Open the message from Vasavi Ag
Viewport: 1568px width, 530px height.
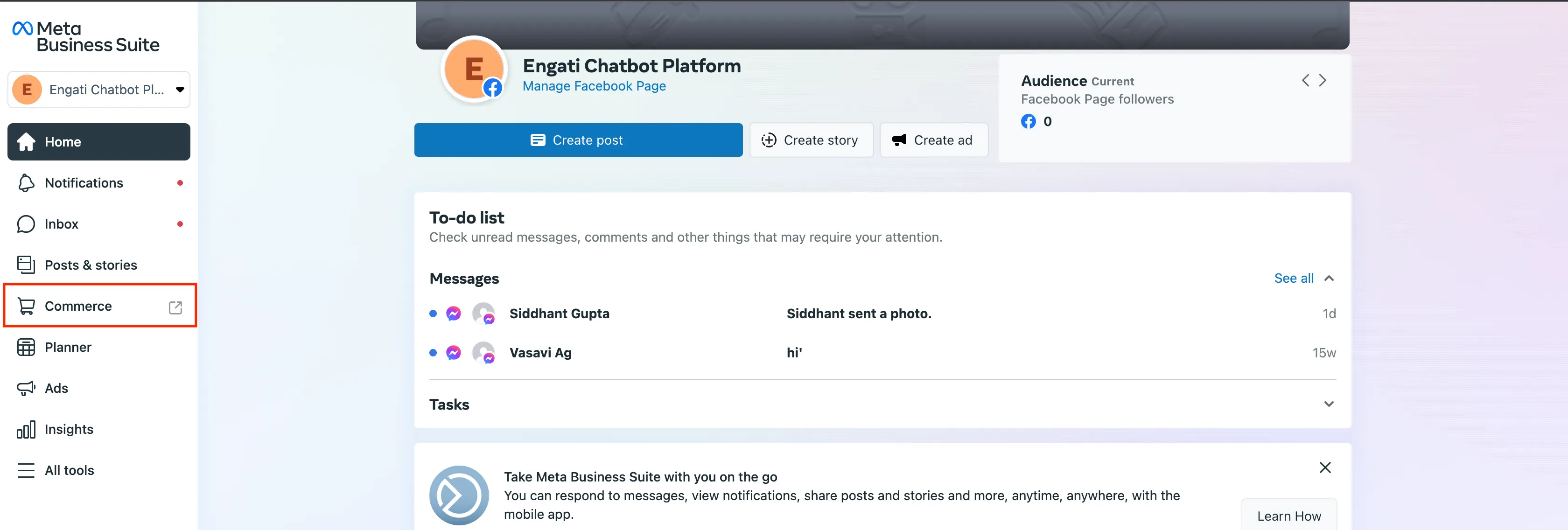pyautogui.click(x=882, y=353)
